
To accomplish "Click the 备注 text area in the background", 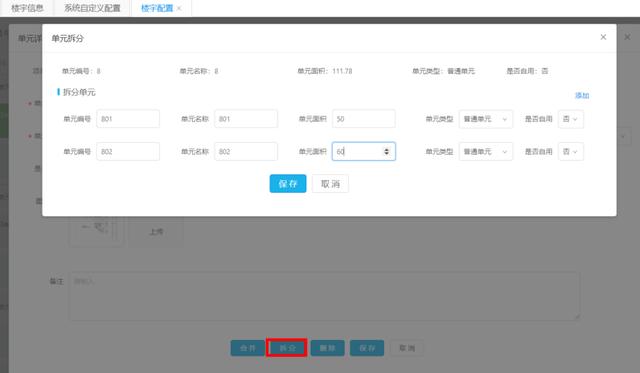I will [324, 296].
